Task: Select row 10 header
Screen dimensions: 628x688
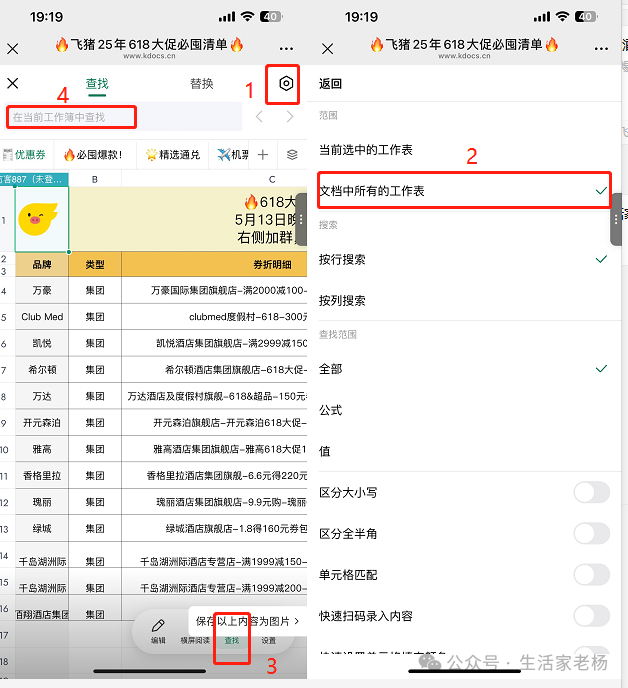Action: click(5, 449)
